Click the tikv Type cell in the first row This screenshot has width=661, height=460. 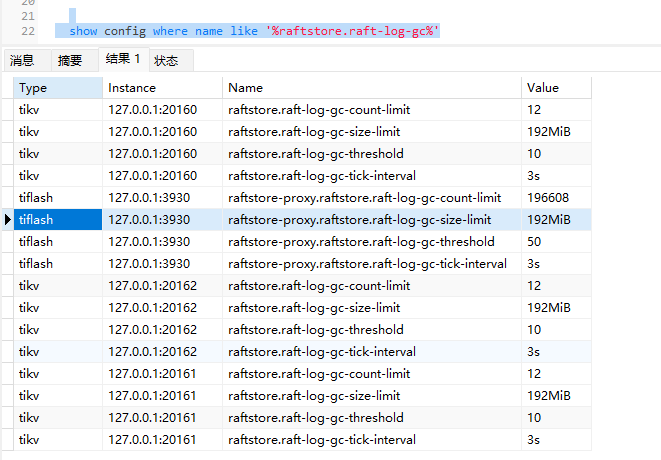[58, 110]
